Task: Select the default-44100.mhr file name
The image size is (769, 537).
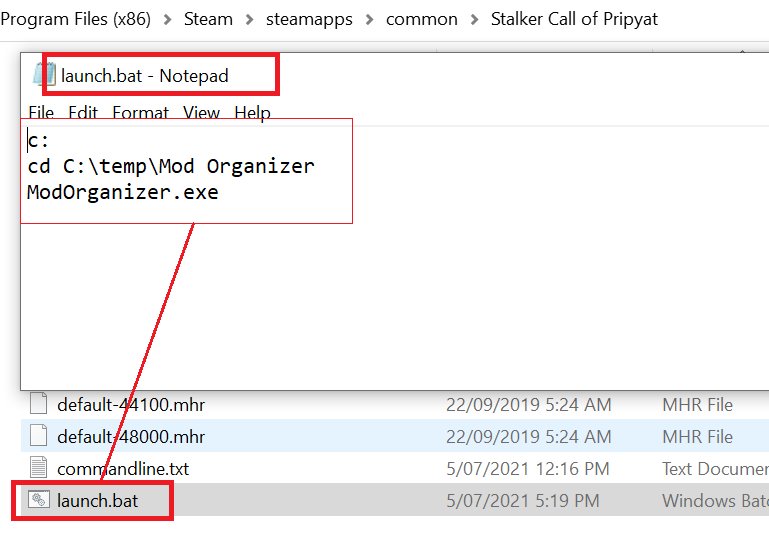Action: point(131,405)
